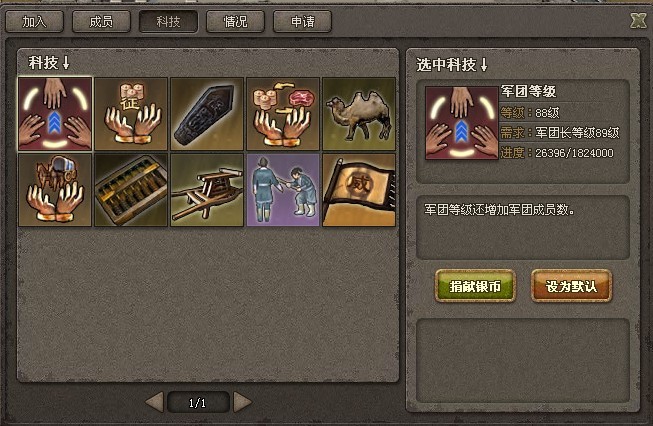Go to next page arrow

242,402
